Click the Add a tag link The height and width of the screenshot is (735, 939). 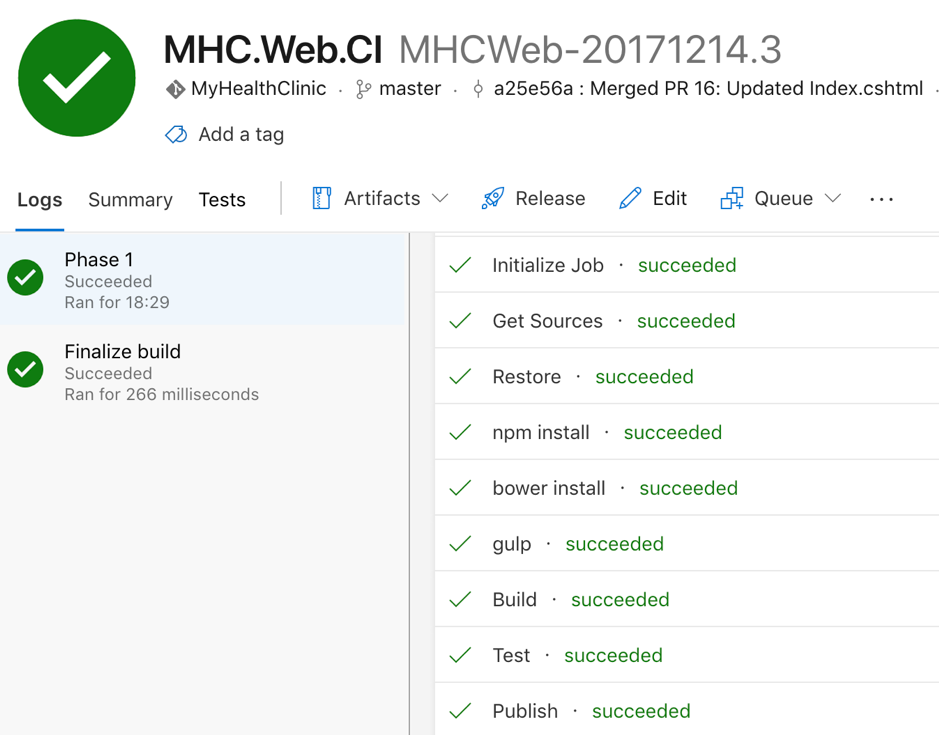pyautogui.click(x=241, y=135)
